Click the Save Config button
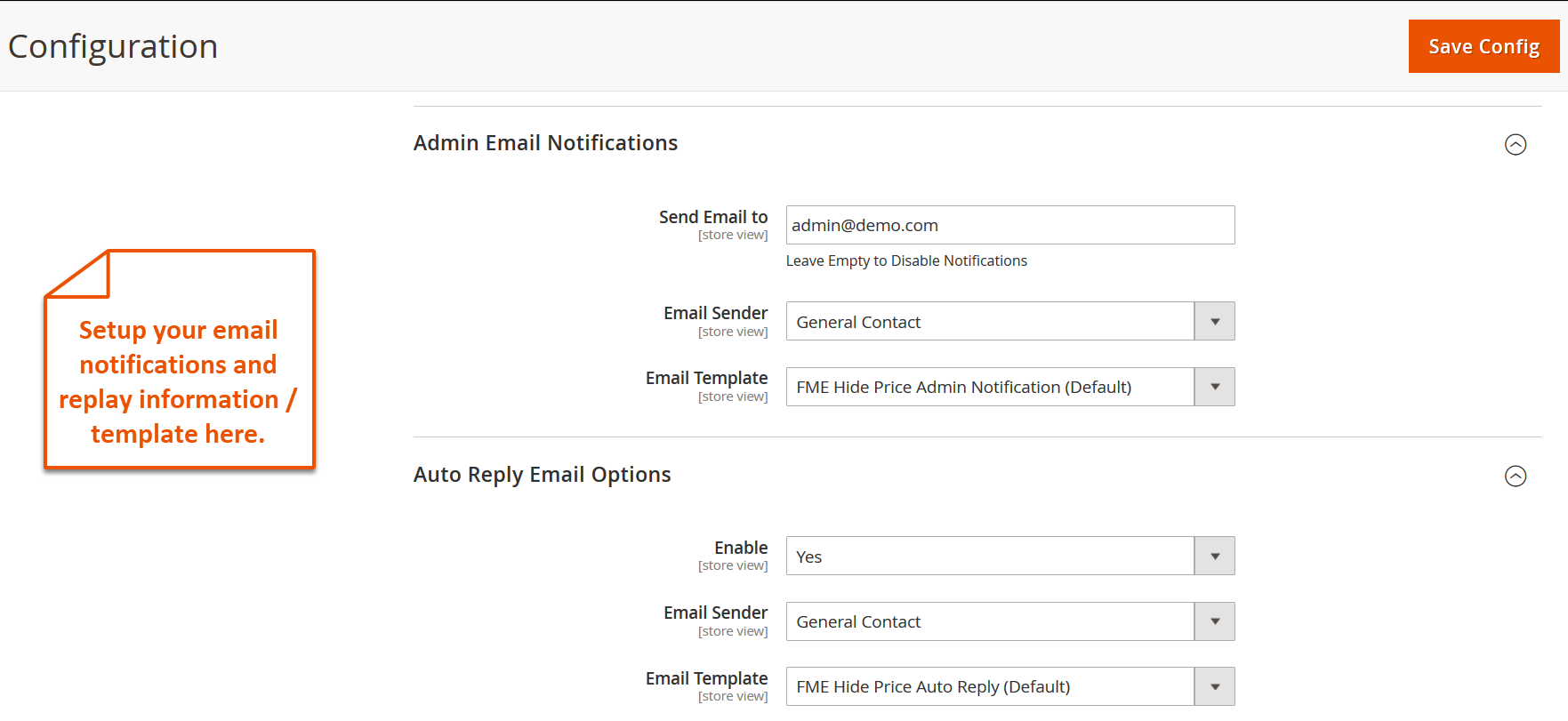Screen dimensions: 1568x721 (1484, 46)
